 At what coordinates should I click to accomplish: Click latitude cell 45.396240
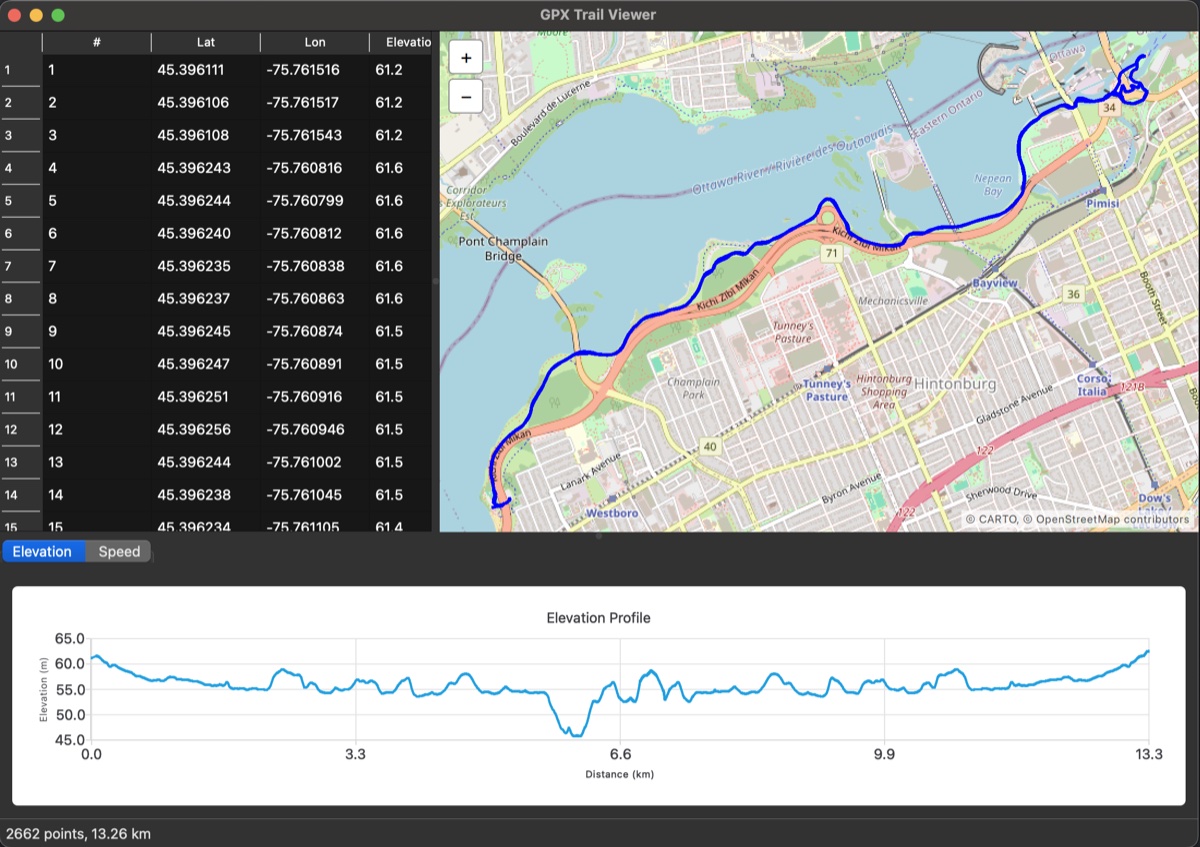click(206, 233)
